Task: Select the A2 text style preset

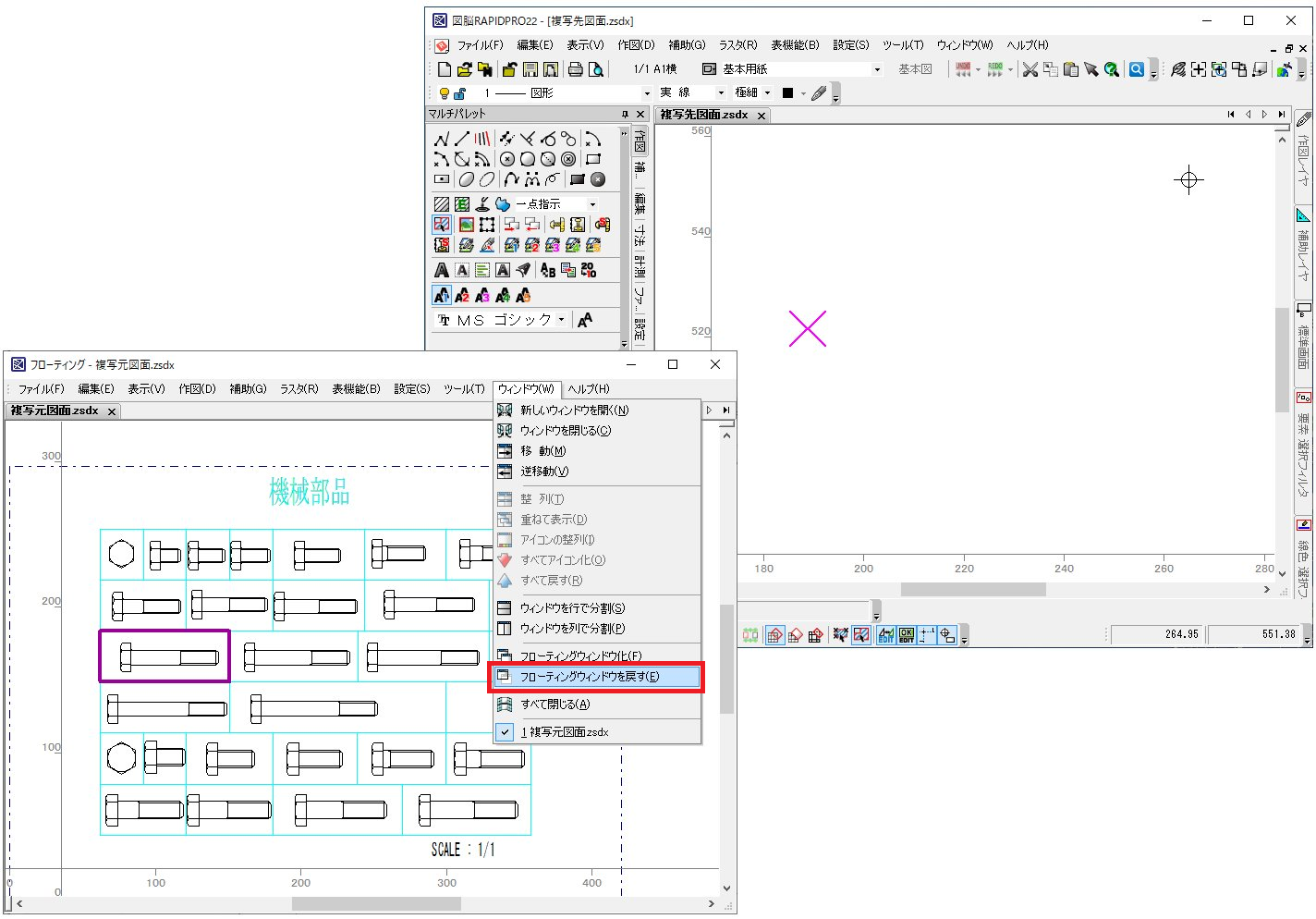Action: point(462,296)
